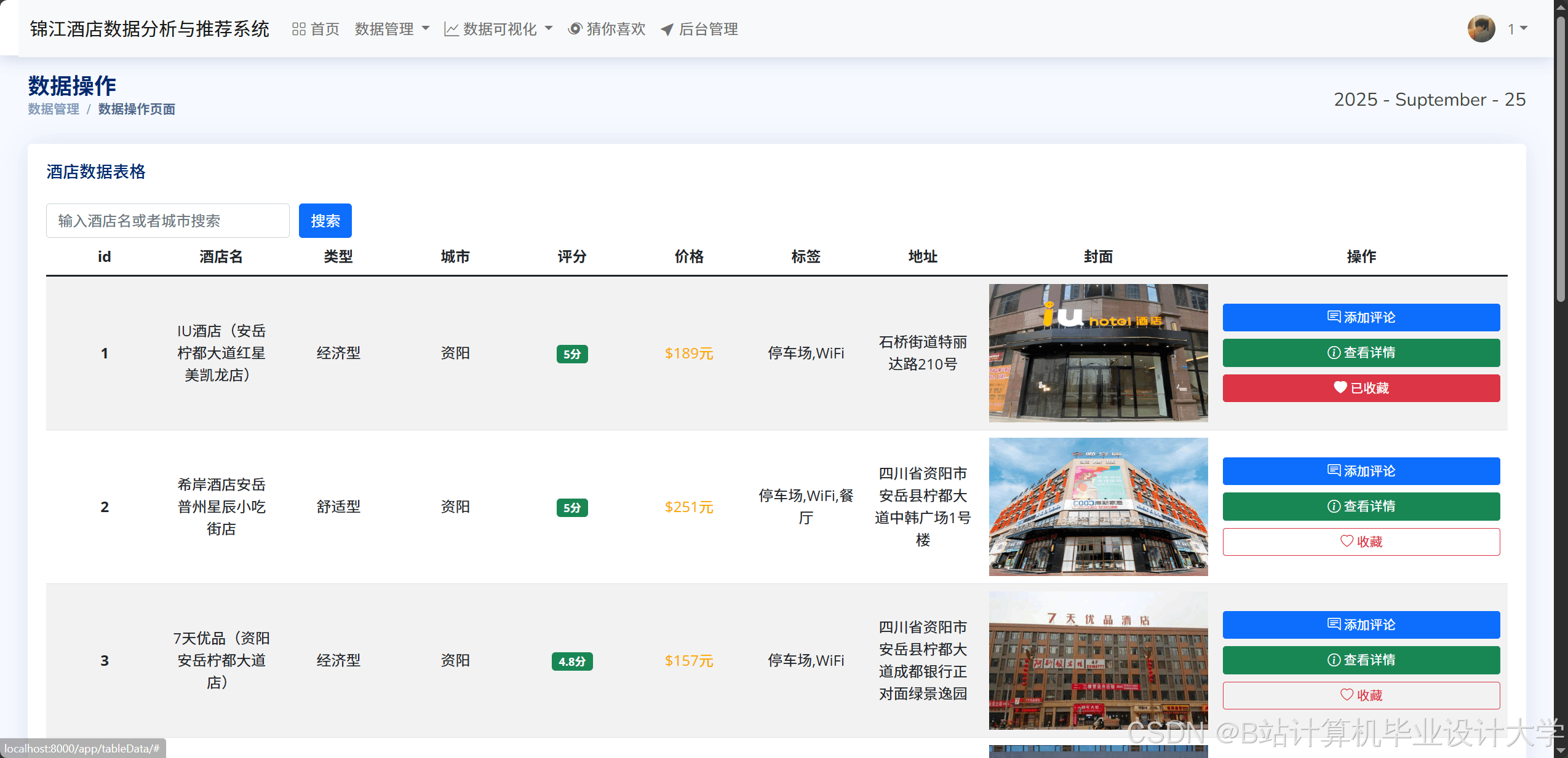This screenshot has width=1568, height=758.
Task: Favorite 7天优品 hotel with 收藏 button
Action: point(1360,695)
